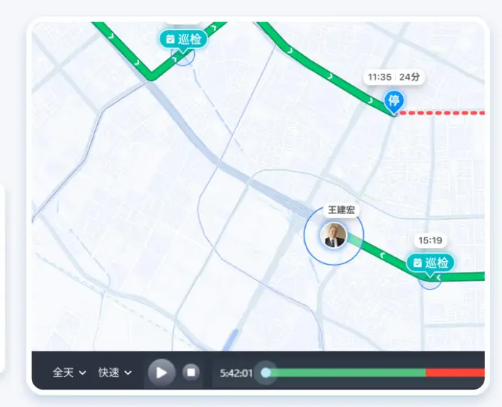The height and width of the screenshot is (407, 502).
Task: Click the 王建宏 name label
Action: tap(341, 210)
